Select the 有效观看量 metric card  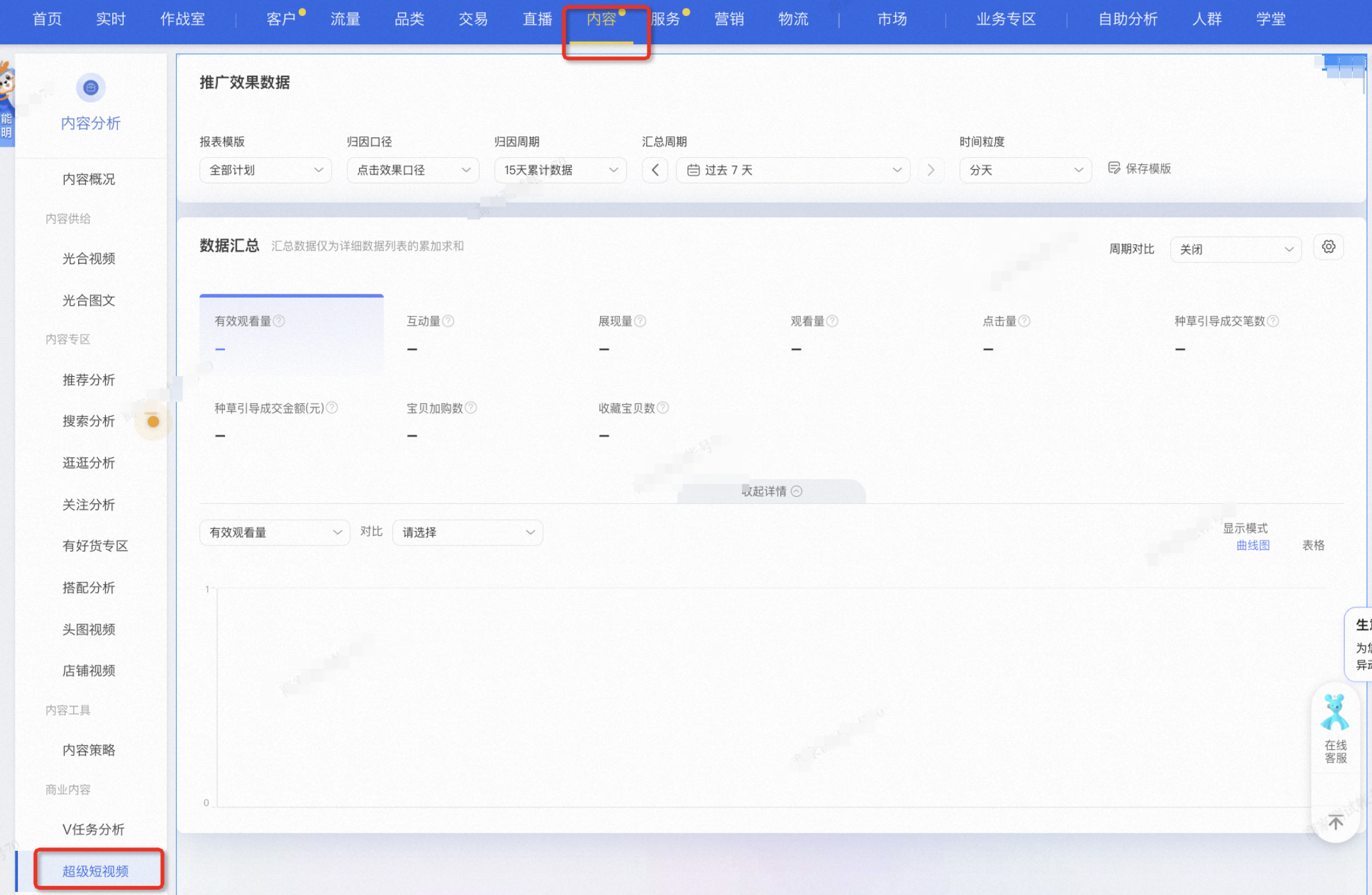click(292, 333)
